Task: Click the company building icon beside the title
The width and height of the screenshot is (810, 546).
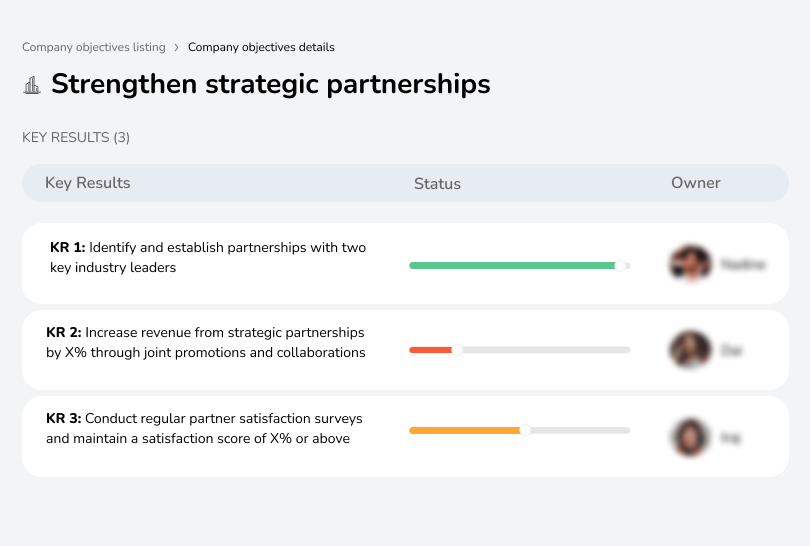Action: click(32, 85)
